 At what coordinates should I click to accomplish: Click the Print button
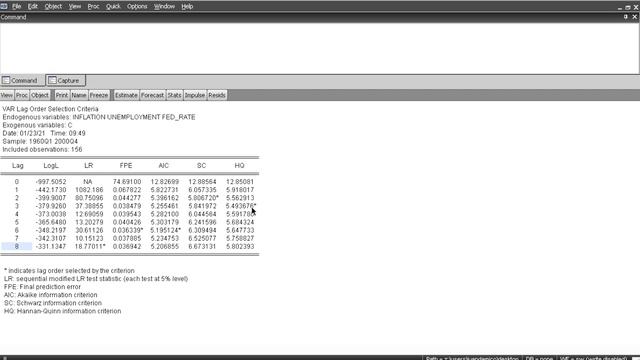pyautogui.click(x=62, y=95)
